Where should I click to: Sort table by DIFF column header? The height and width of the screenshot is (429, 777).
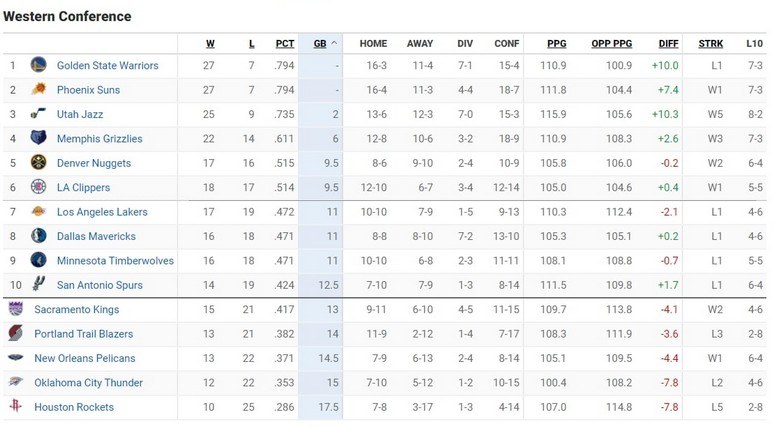[x=668, y=43]
